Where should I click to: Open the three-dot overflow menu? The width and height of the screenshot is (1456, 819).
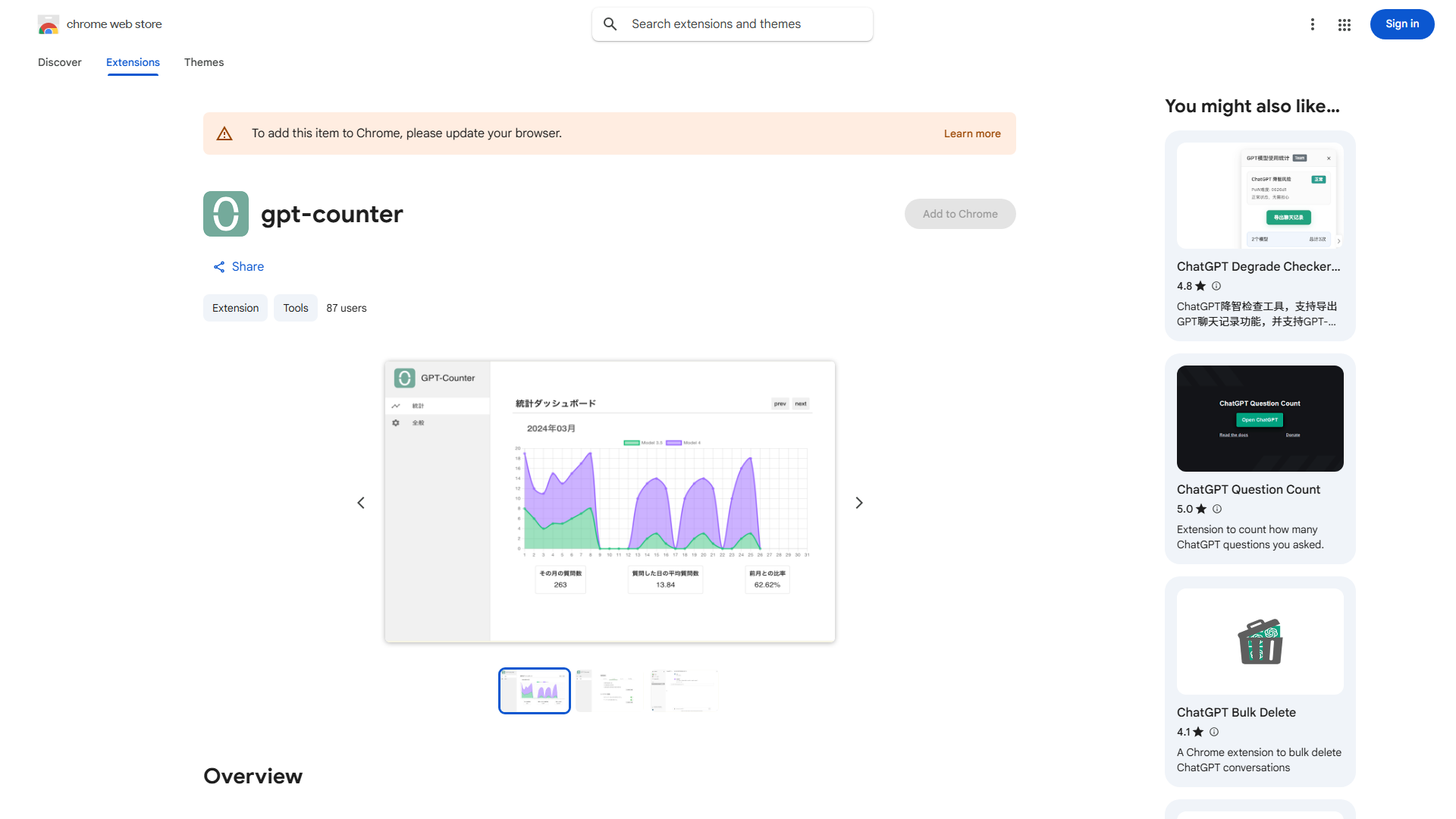(1313, 24)
